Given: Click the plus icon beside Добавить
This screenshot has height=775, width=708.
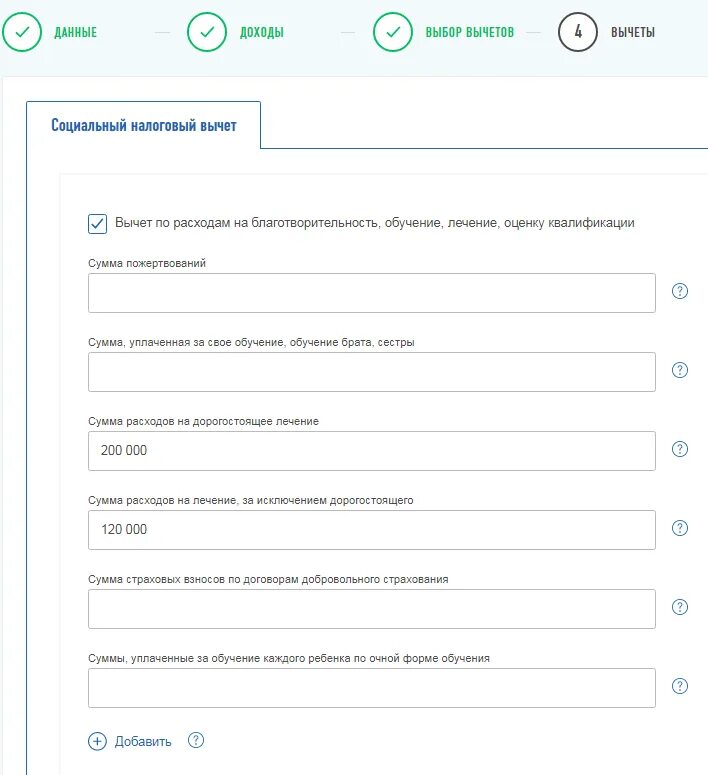Looking at the screenshot, I should (97, 741).
